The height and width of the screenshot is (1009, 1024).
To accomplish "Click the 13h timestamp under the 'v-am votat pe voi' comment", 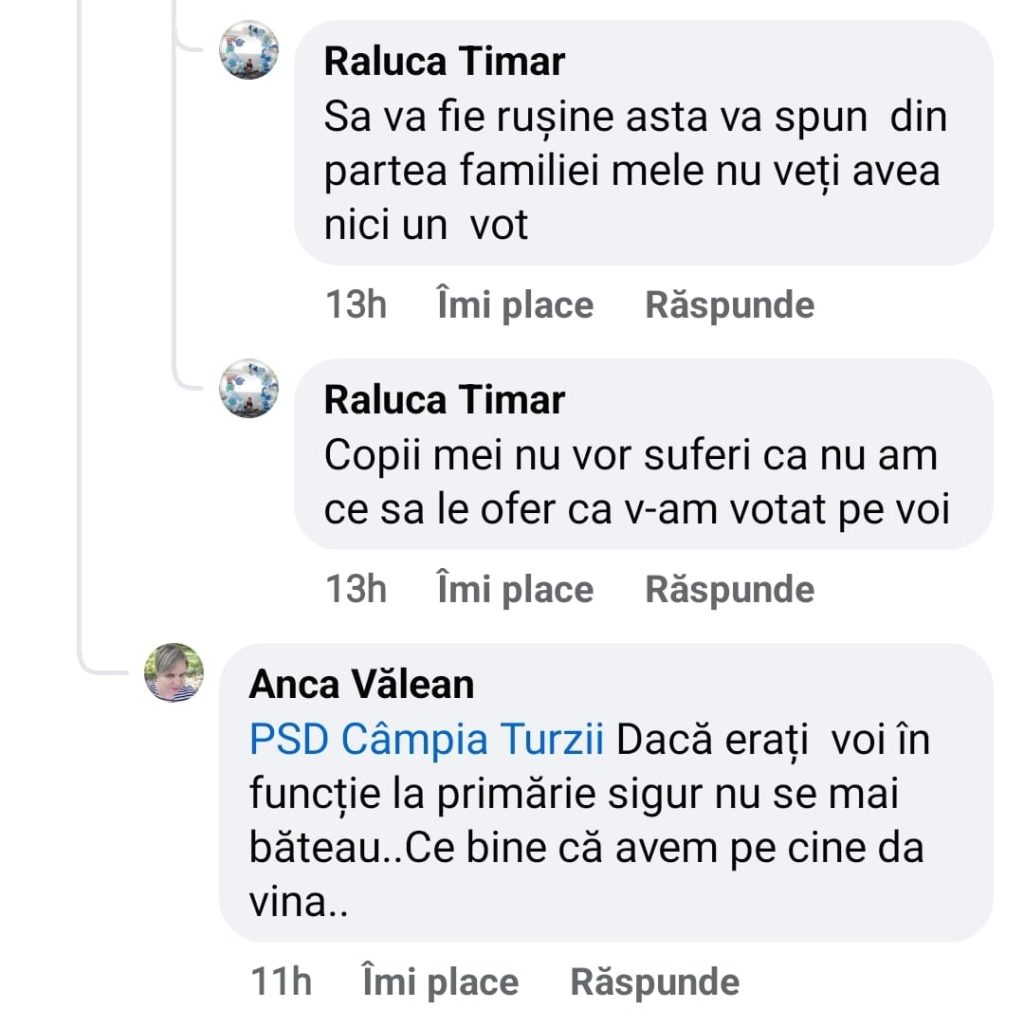I will pos(356,589).
